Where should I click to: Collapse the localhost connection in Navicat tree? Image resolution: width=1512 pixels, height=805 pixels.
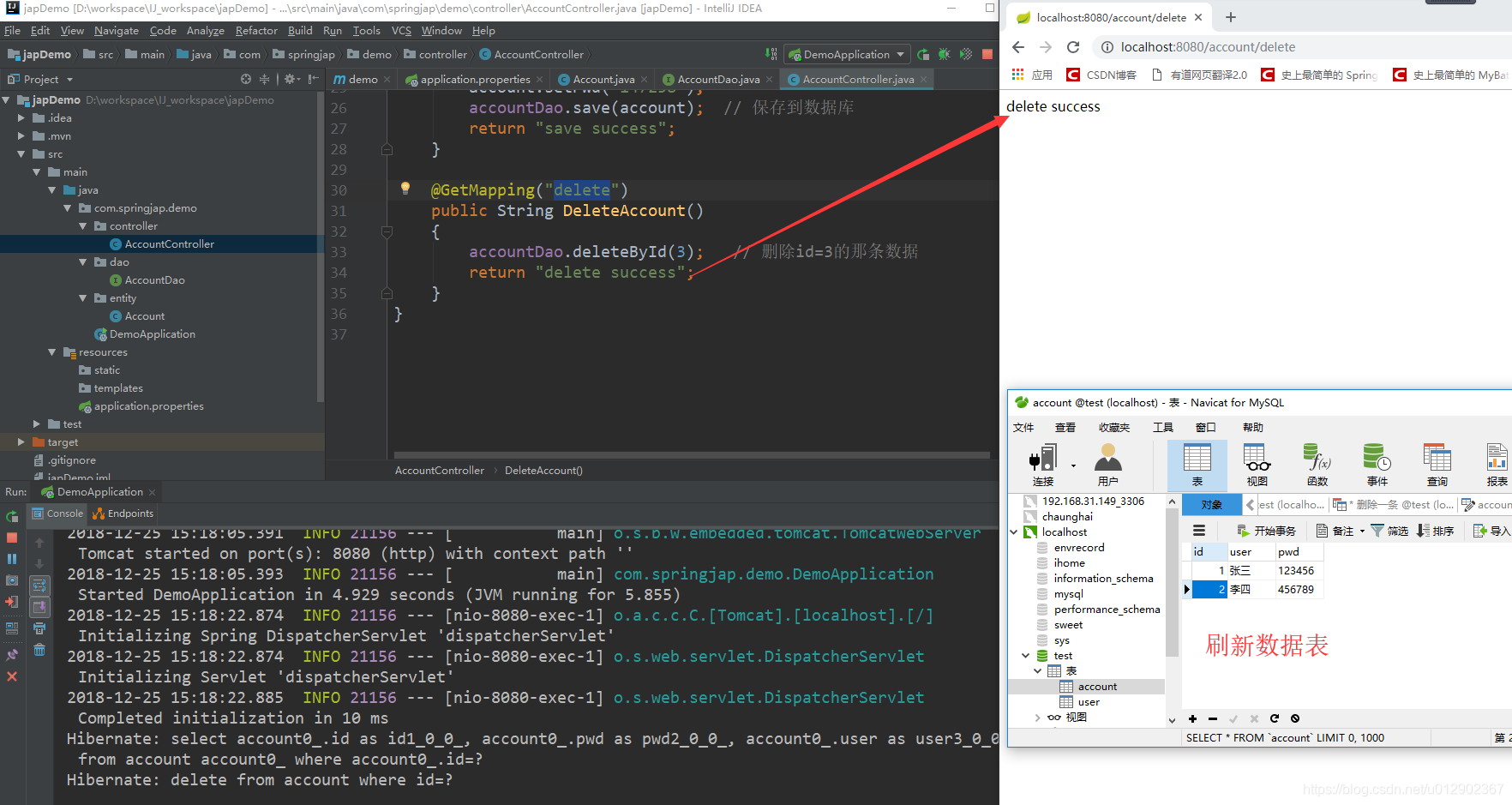point(1014,532)
